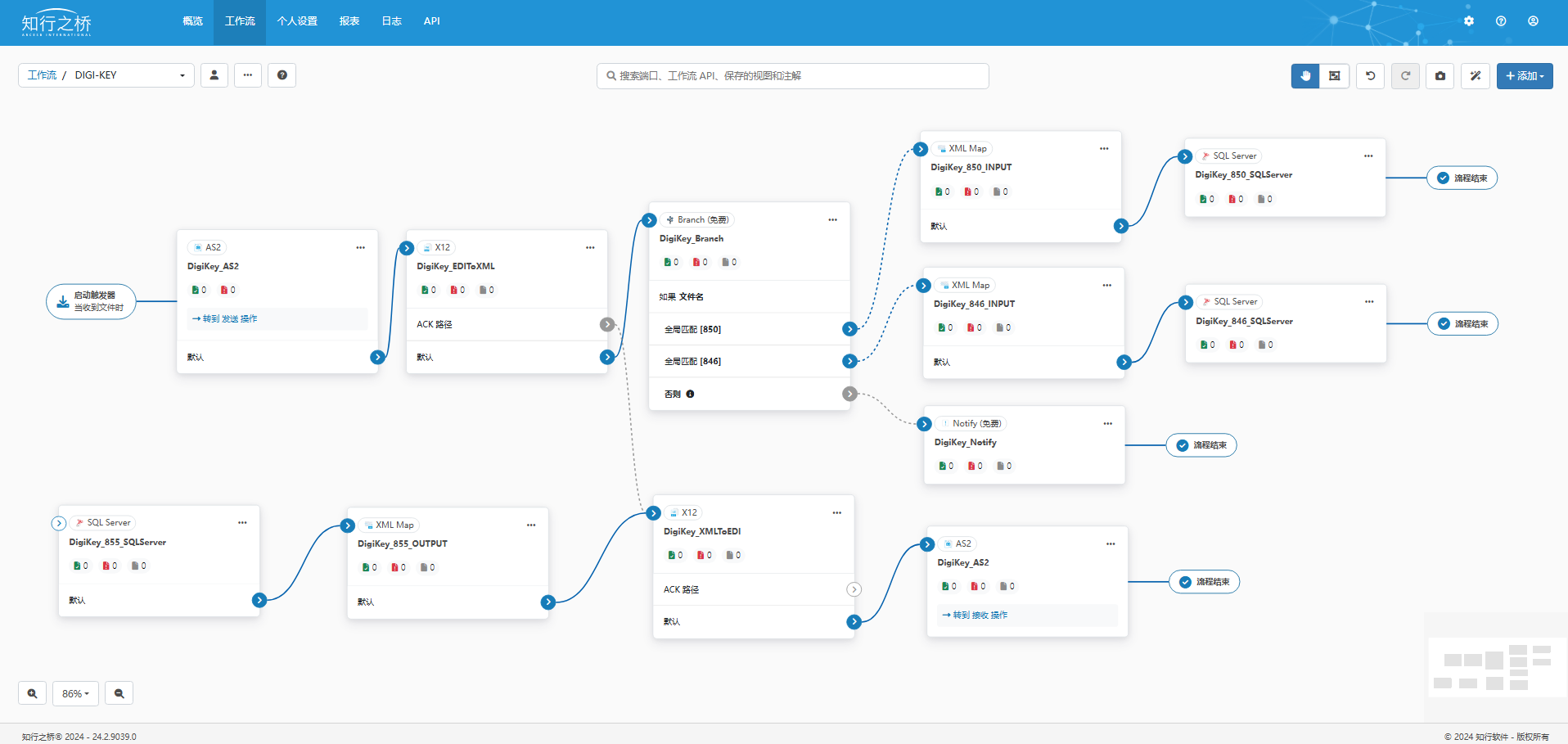Open the user account icon in header
Screen dimensions: 1568x744
point(1533,21)
